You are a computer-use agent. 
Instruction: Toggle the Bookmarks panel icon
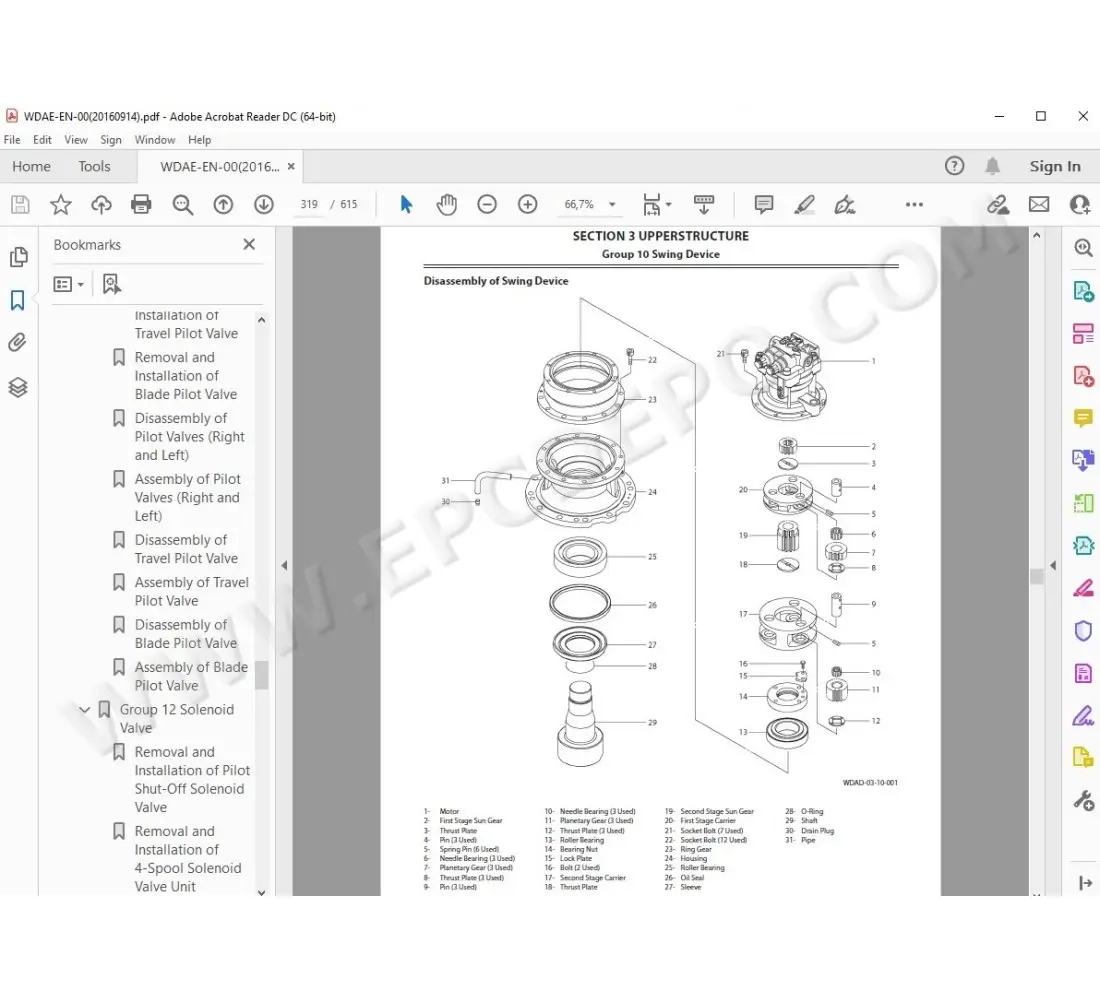pyautogui.click(x=18, y=300)
